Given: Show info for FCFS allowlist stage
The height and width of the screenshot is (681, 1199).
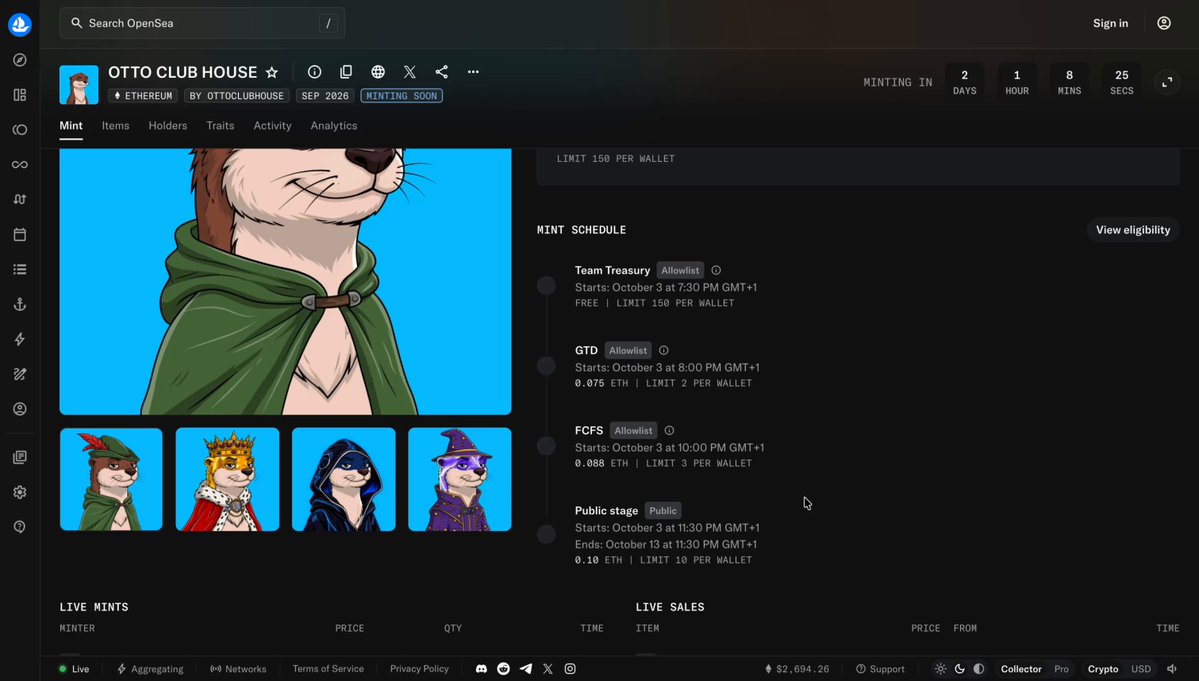Looking at the screenshot, I should coord(669,431).
